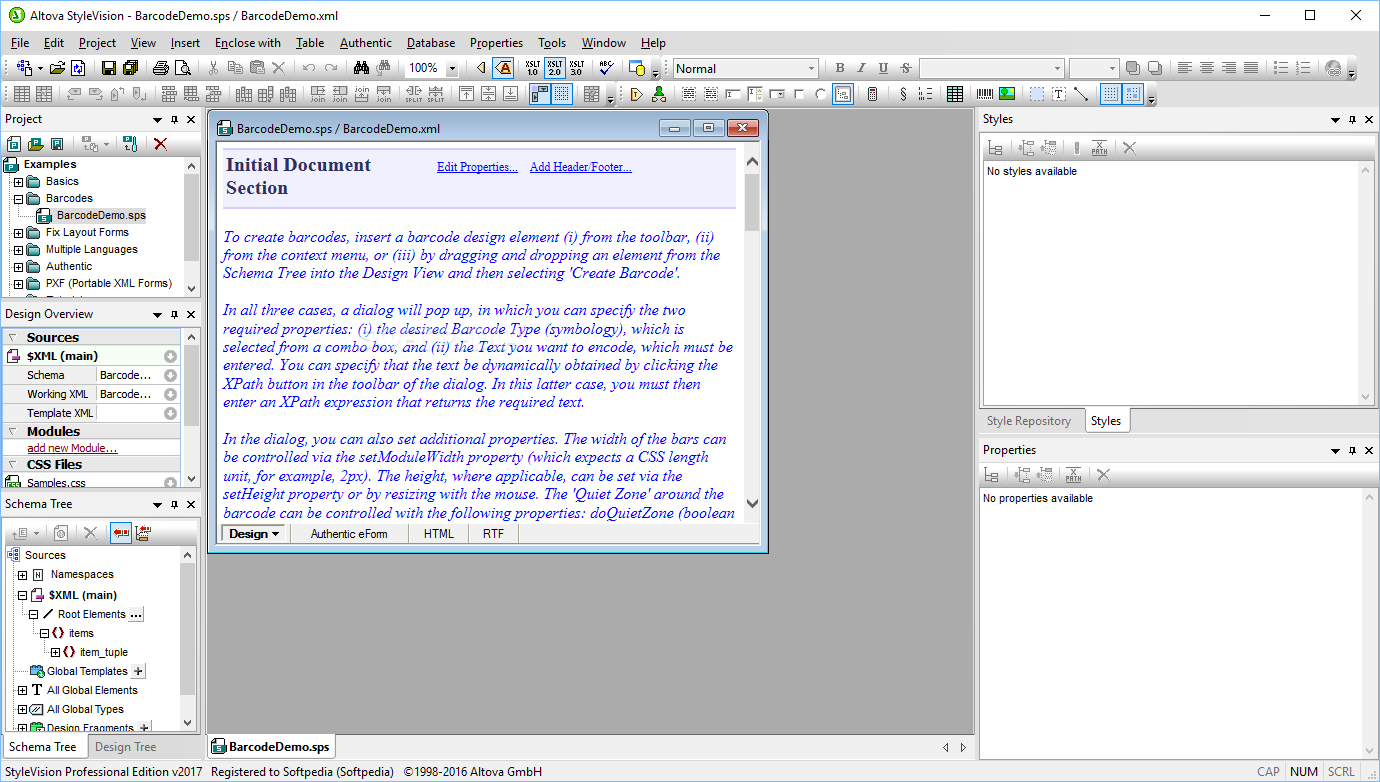This screenshot has height=782, width=1380.
Task: Switch to the Authentic eForm tab
Action: pyautogui.click(x=349, y=534)
